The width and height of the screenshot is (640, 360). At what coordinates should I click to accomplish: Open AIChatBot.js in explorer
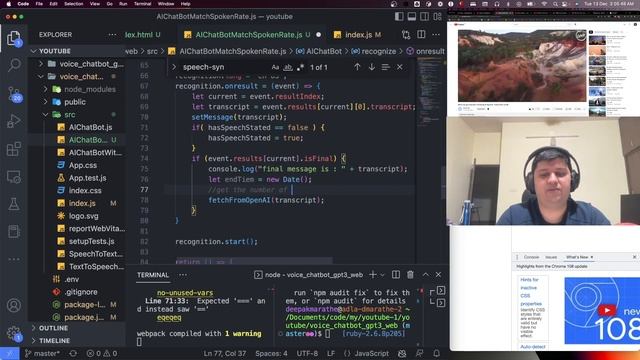tap(90, 127)
